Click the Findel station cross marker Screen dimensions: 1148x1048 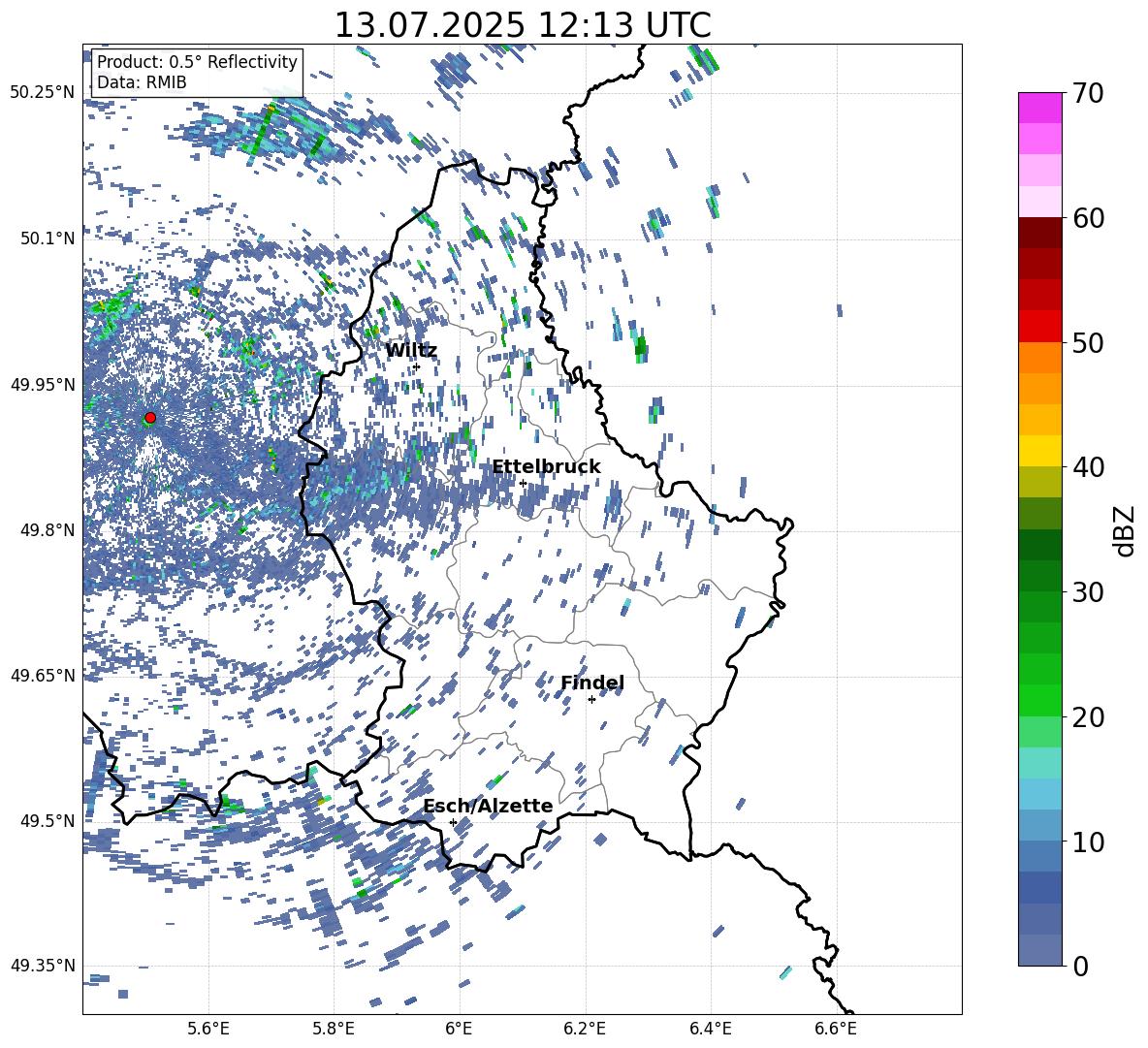[591, 700]
